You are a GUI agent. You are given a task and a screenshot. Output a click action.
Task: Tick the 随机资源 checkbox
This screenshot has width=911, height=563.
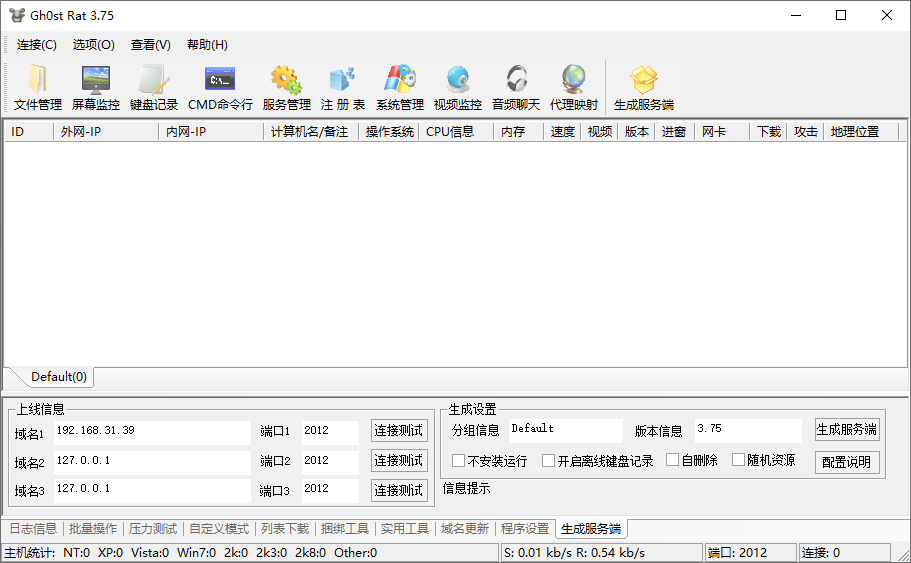pos(738,460)
